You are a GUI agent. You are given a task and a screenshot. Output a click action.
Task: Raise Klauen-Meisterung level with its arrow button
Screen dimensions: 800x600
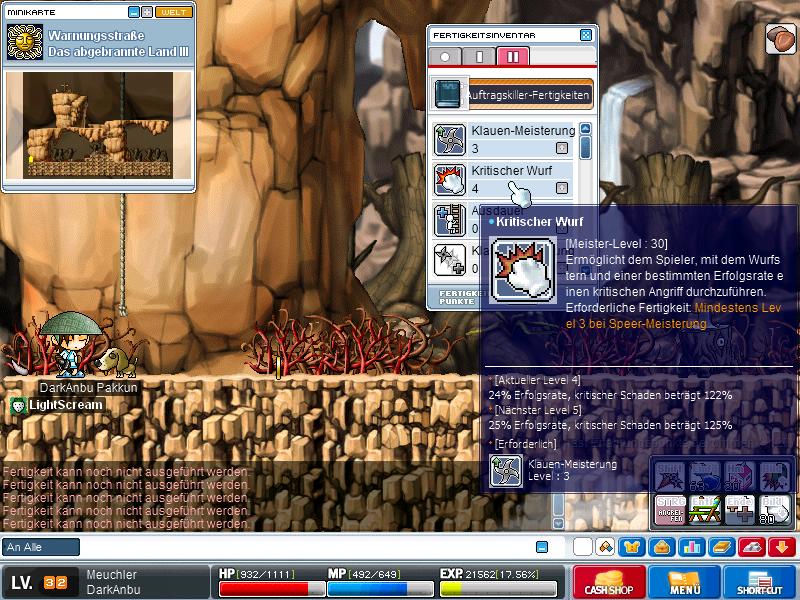pyautogui.click(x=562, y=148)
